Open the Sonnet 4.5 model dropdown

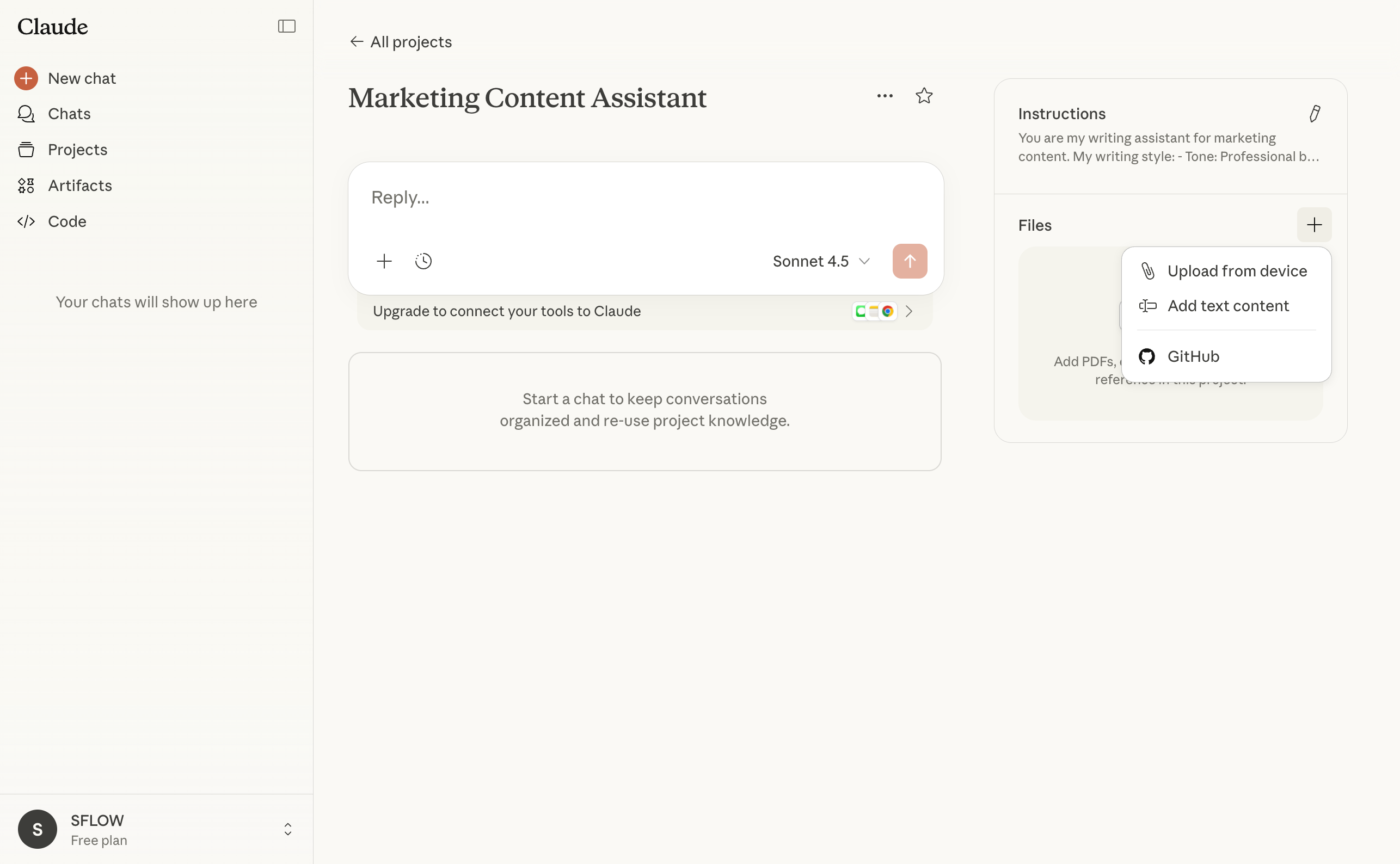[x=820, y=261]
